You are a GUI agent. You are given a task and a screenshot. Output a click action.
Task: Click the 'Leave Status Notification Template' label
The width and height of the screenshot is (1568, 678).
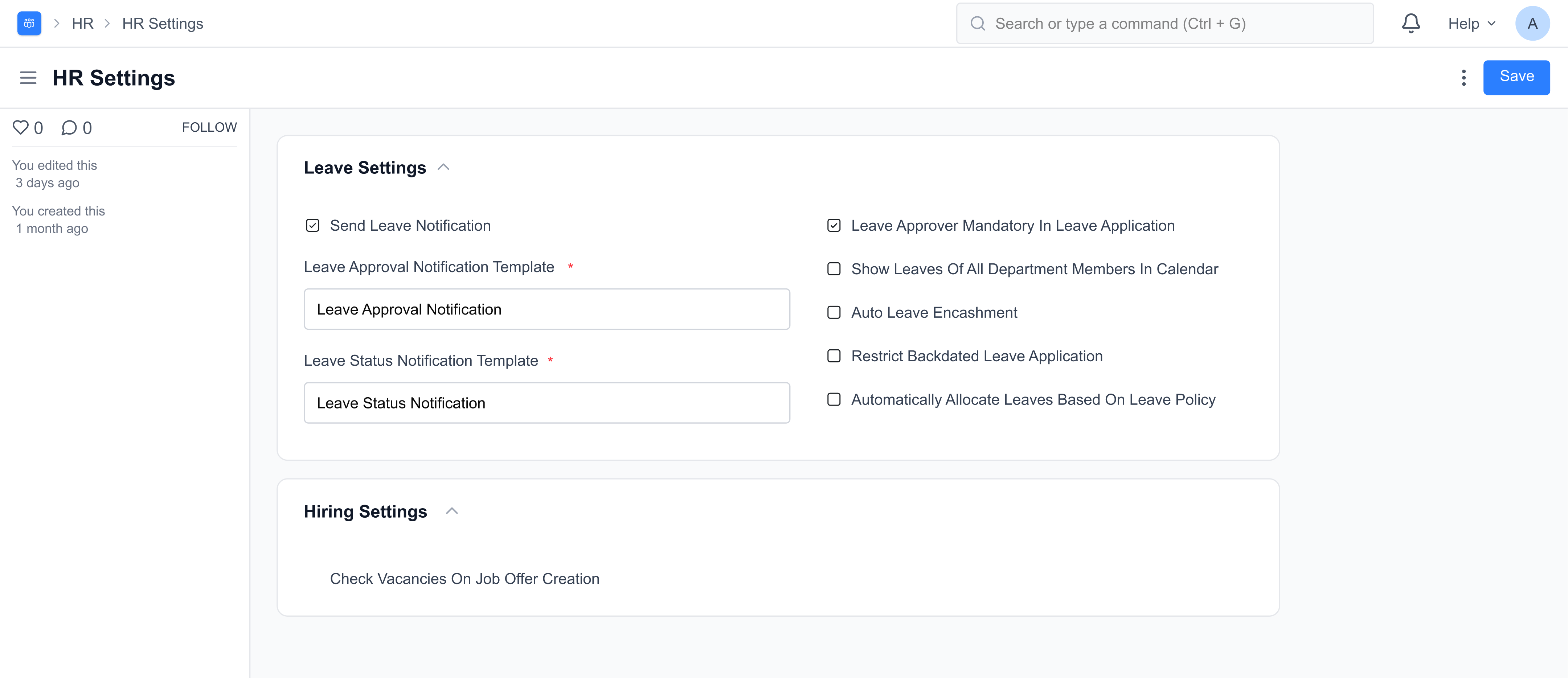421,361
